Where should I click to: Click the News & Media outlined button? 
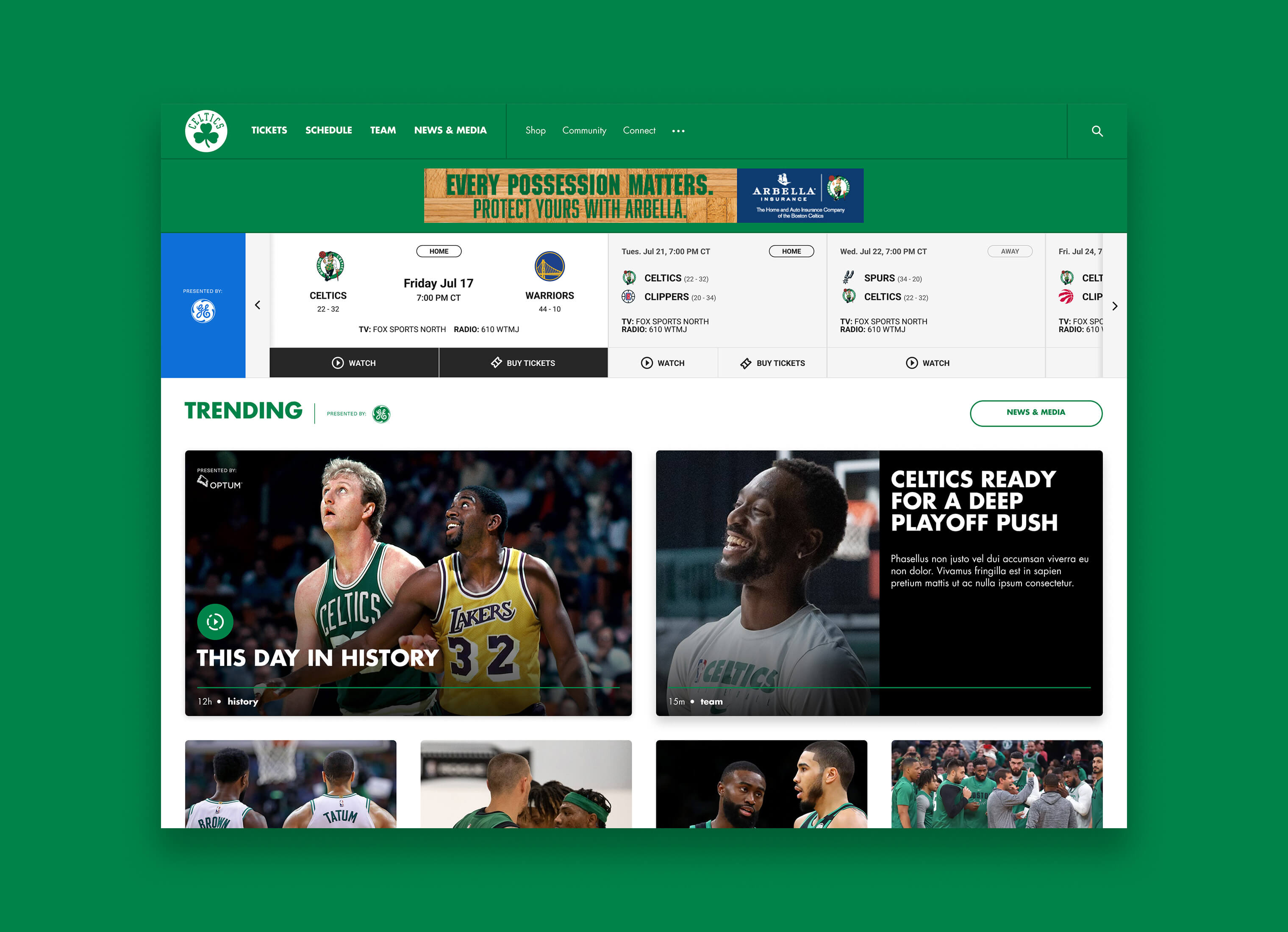click(1035, 413)
